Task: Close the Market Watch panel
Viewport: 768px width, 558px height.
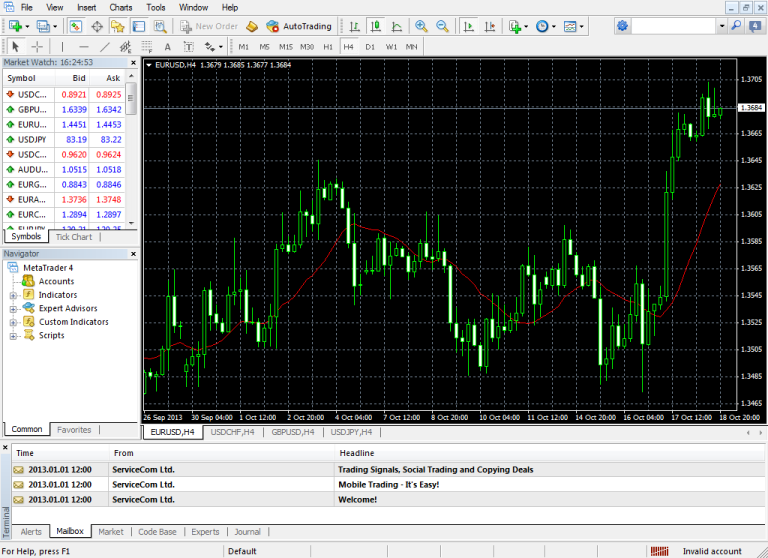Action: click(133, 63)
